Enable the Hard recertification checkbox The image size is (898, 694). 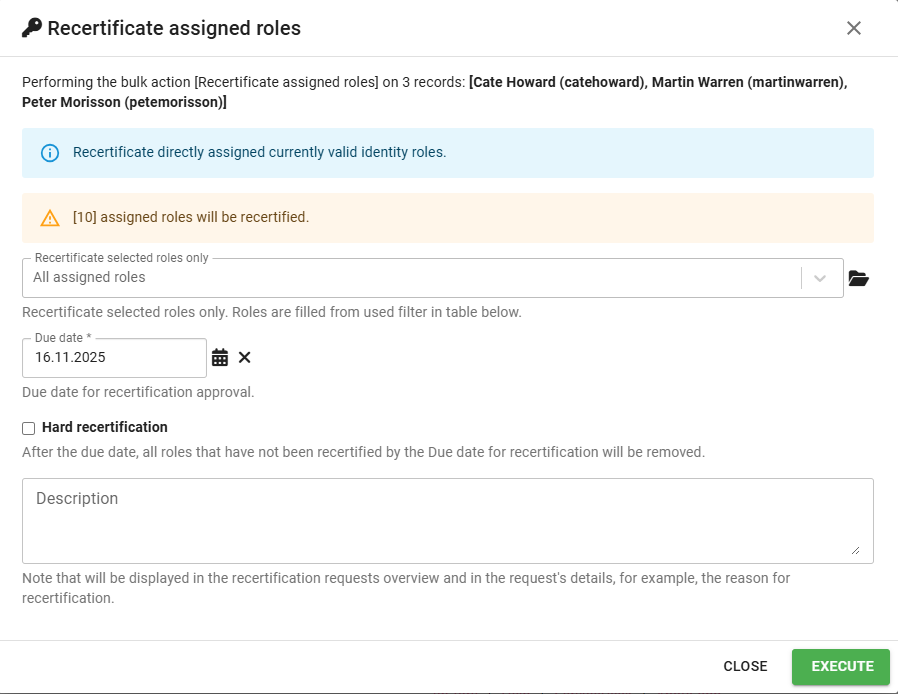pos(29,428)
